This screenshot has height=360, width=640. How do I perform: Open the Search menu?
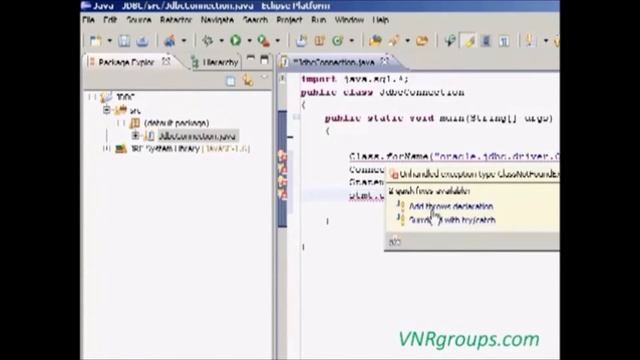tap(256, 20)
